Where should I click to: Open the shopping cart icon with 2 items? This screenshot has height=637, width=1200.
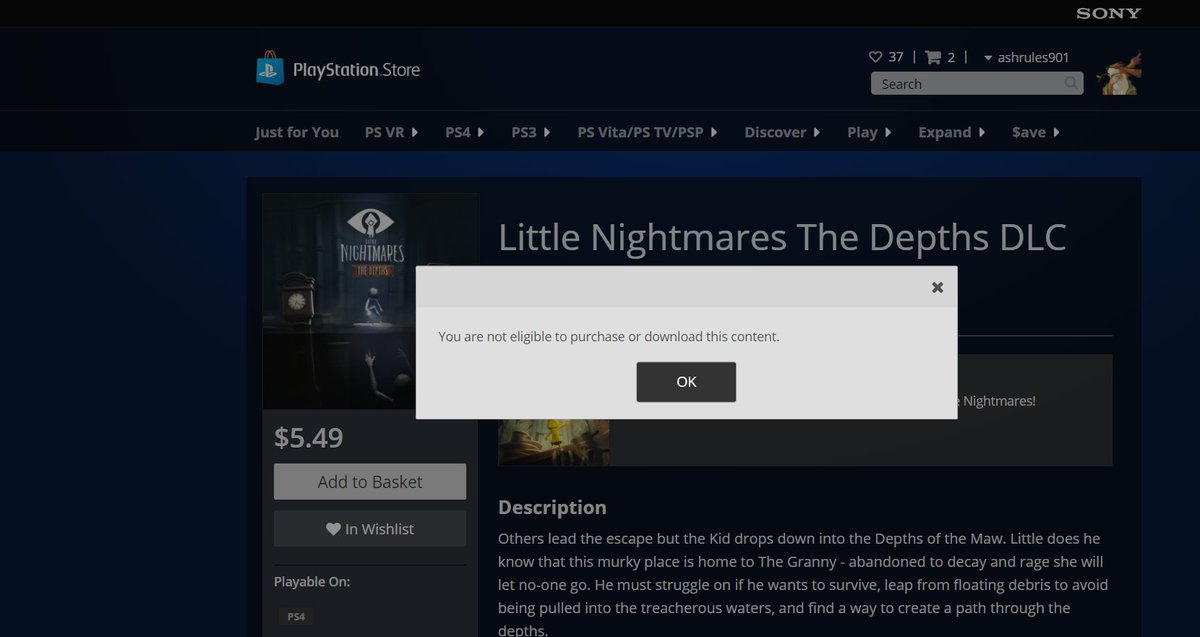[x=933, y=57]
